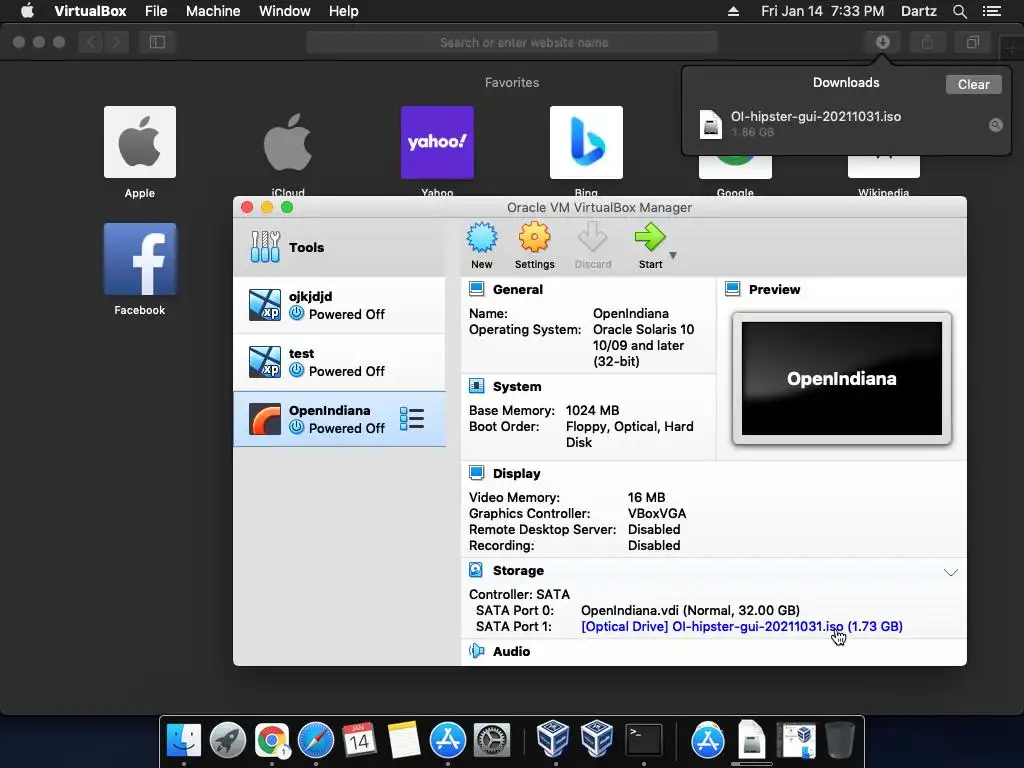Open Notes from the Dock
This screenshot has width=1024, height=768.
404,741
